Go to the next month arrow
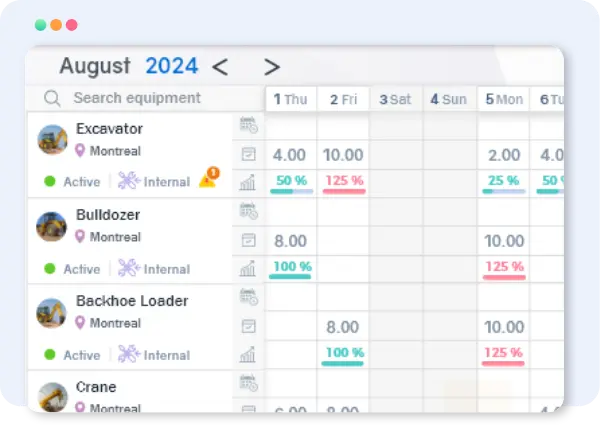The image size is (600, 431). coord(271,67)
